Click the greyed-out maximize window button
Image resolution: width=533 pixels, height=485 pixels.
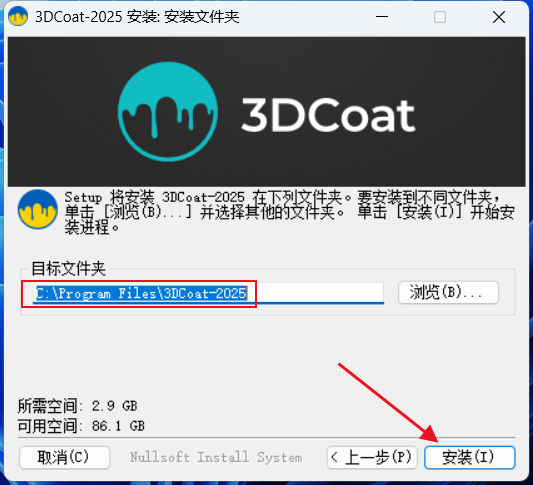pyautogui.click(x=440, y=17)
